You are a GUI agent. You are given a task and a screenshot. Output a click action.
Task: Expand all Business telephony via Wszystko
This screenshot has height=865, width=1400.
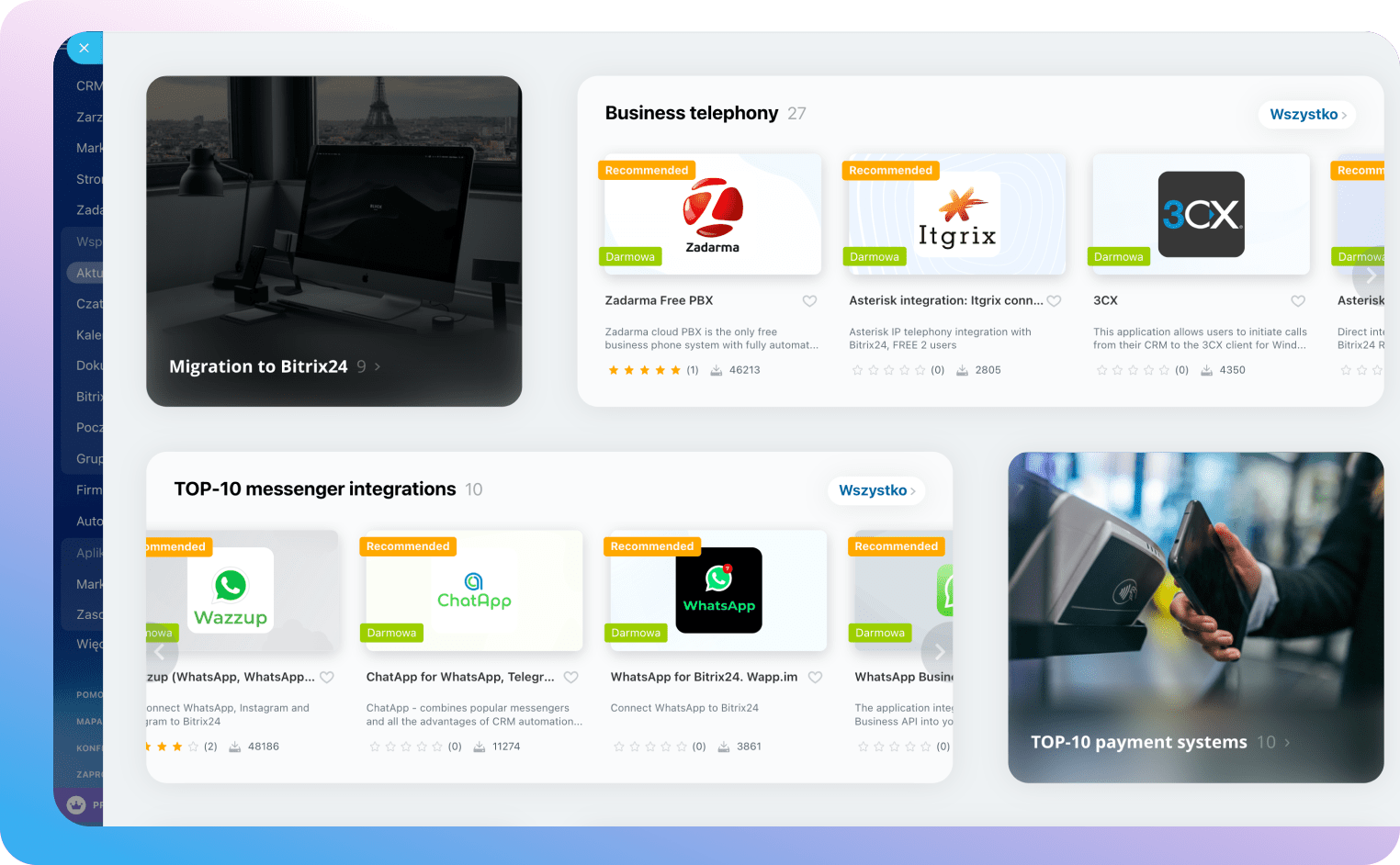coord(1306,115)
